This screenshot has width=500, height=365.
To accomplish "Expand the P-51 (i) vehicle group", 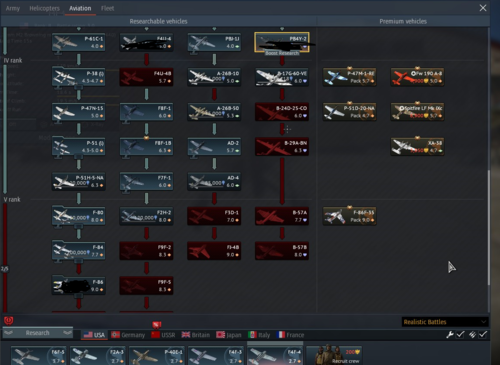I will pyautogui.click(x=79, y=146).
